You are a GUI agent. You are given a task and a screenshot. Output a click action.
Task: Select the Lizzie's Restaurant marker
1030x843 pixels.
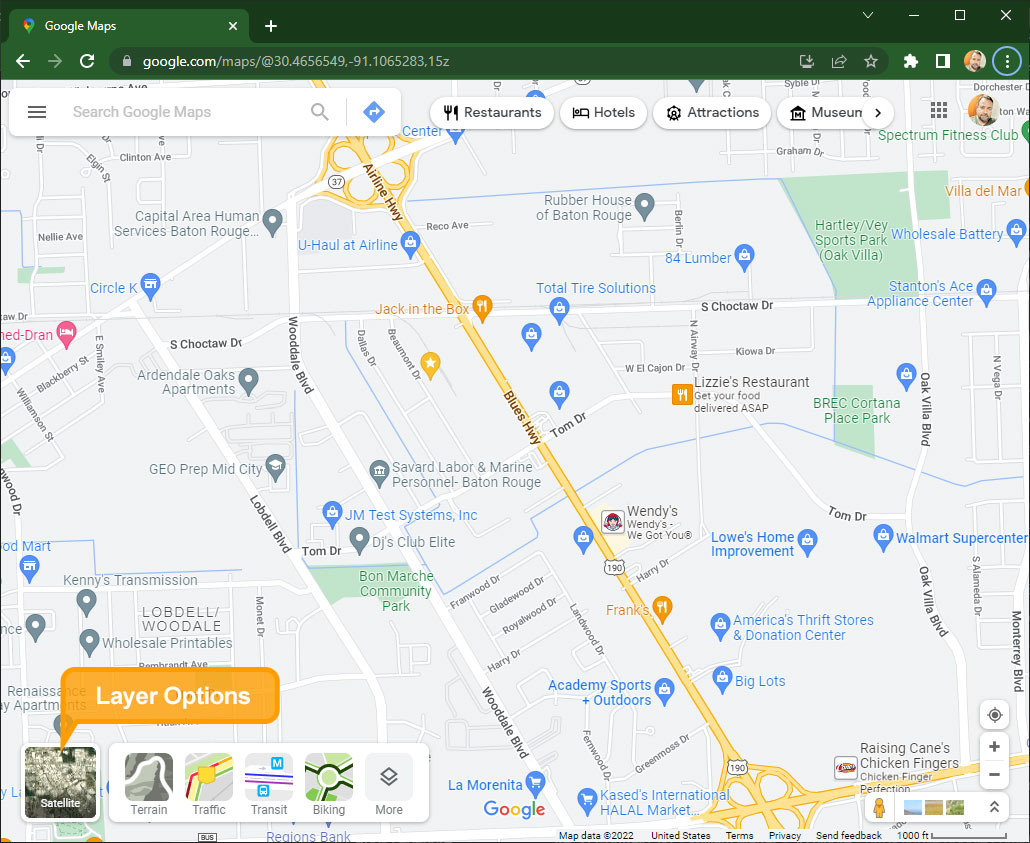point(683,394)
